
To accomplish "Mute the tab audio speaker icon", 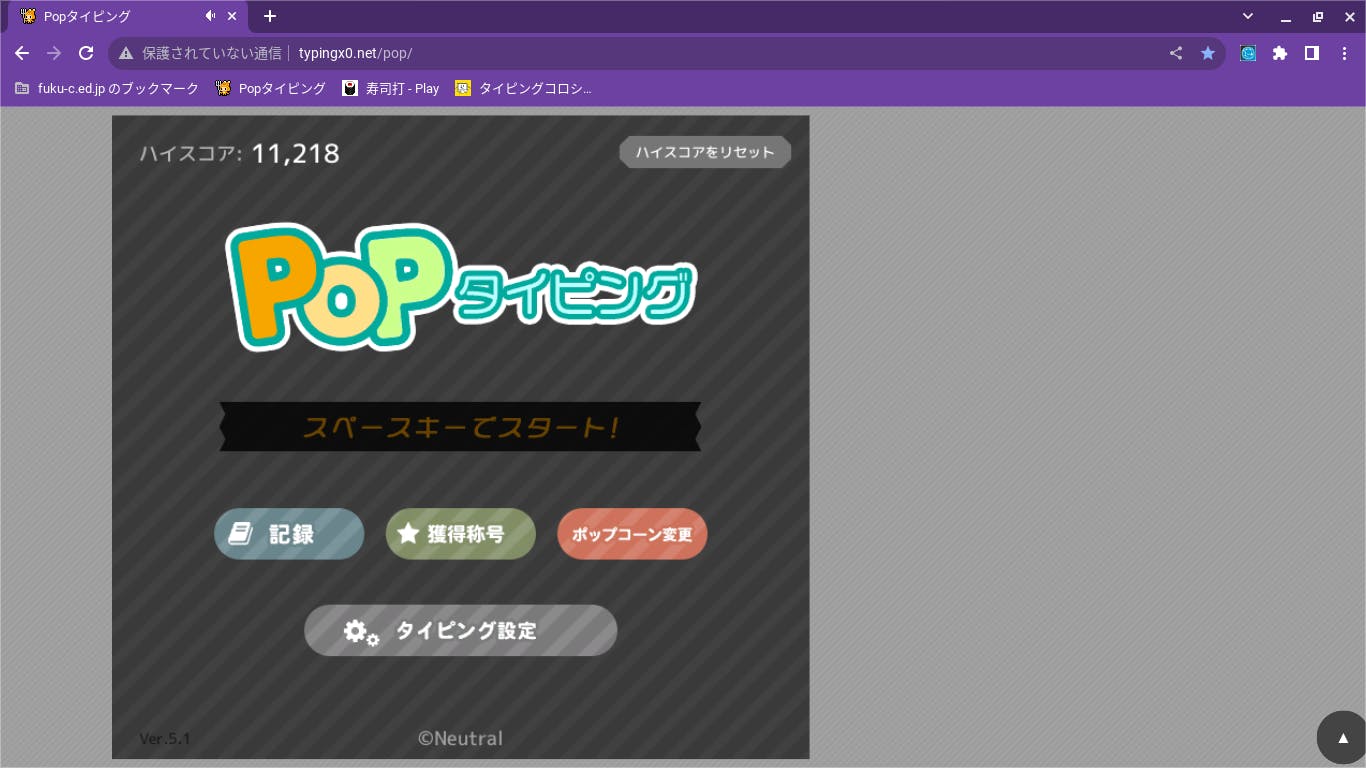I will (210, 16).
